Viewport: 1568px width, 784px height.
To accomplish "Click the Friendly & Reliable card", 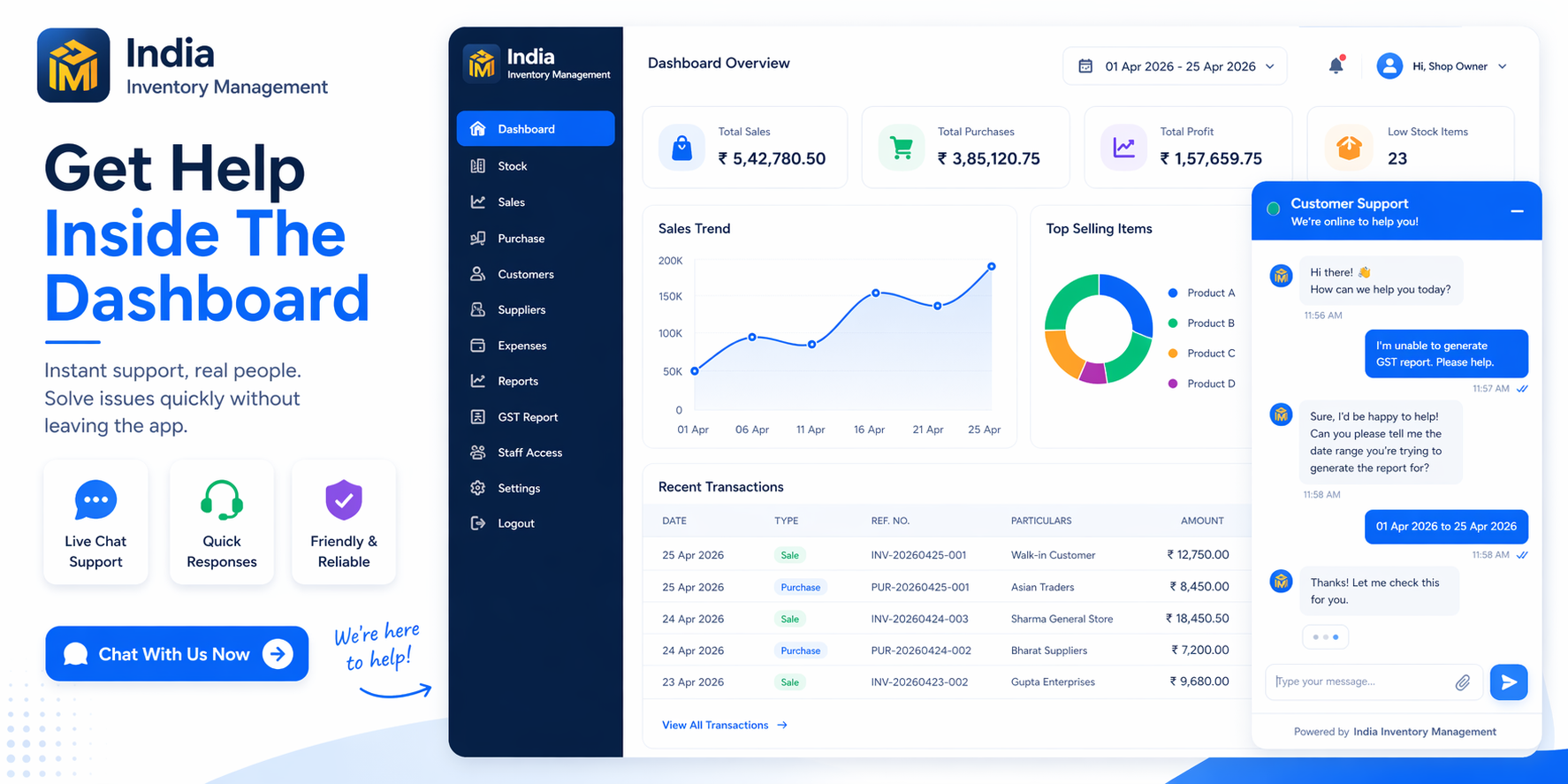I will pyautogui.click(x=344, y=521).
